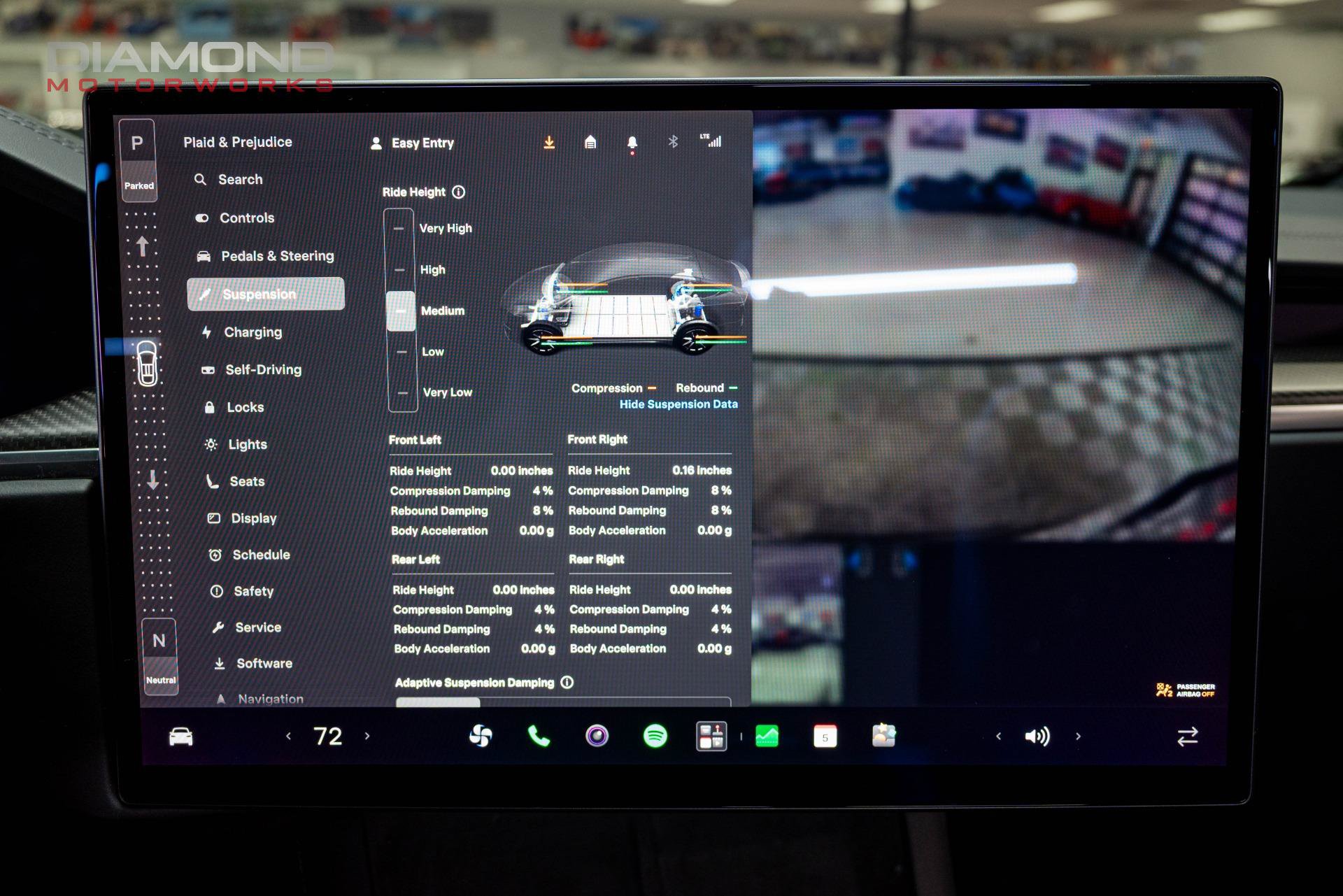Screen dimensions: 1343x896
Task: Open the Software menu
Action: (253, 663)
